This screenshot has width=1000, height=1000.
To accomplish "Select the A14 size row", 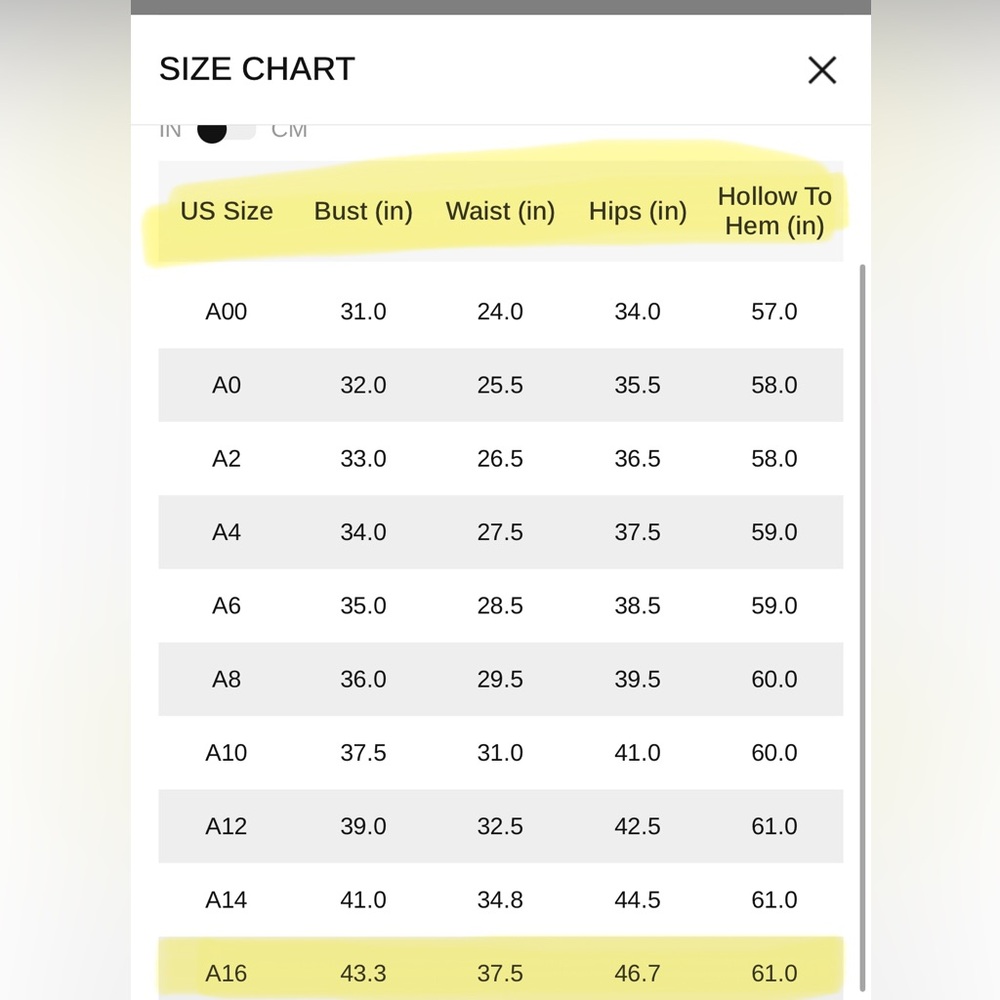I will [x=501, y=900].
